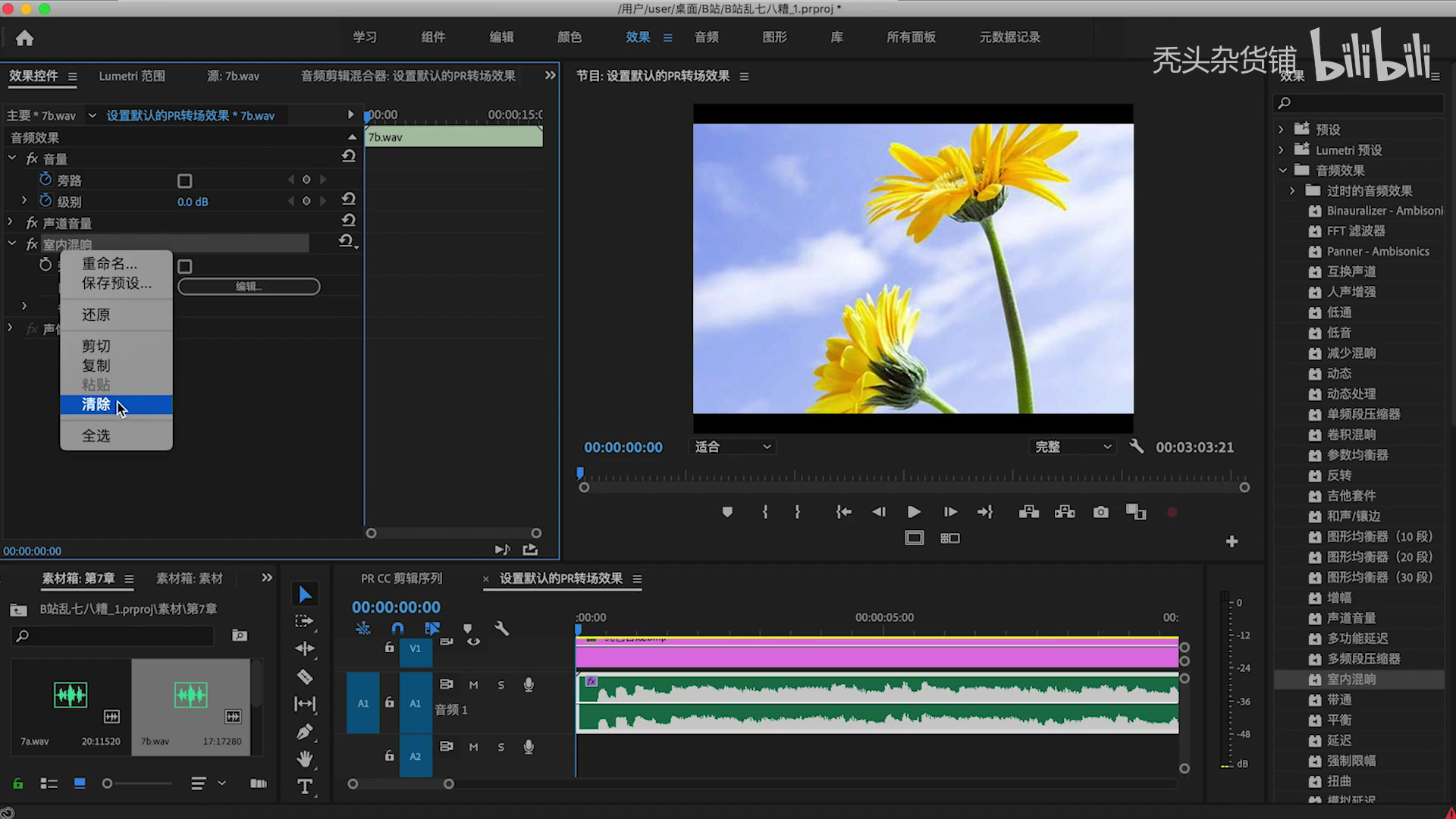Choose 清除 in the context menu
The image size is (1456, 819).
pos(97,405)
